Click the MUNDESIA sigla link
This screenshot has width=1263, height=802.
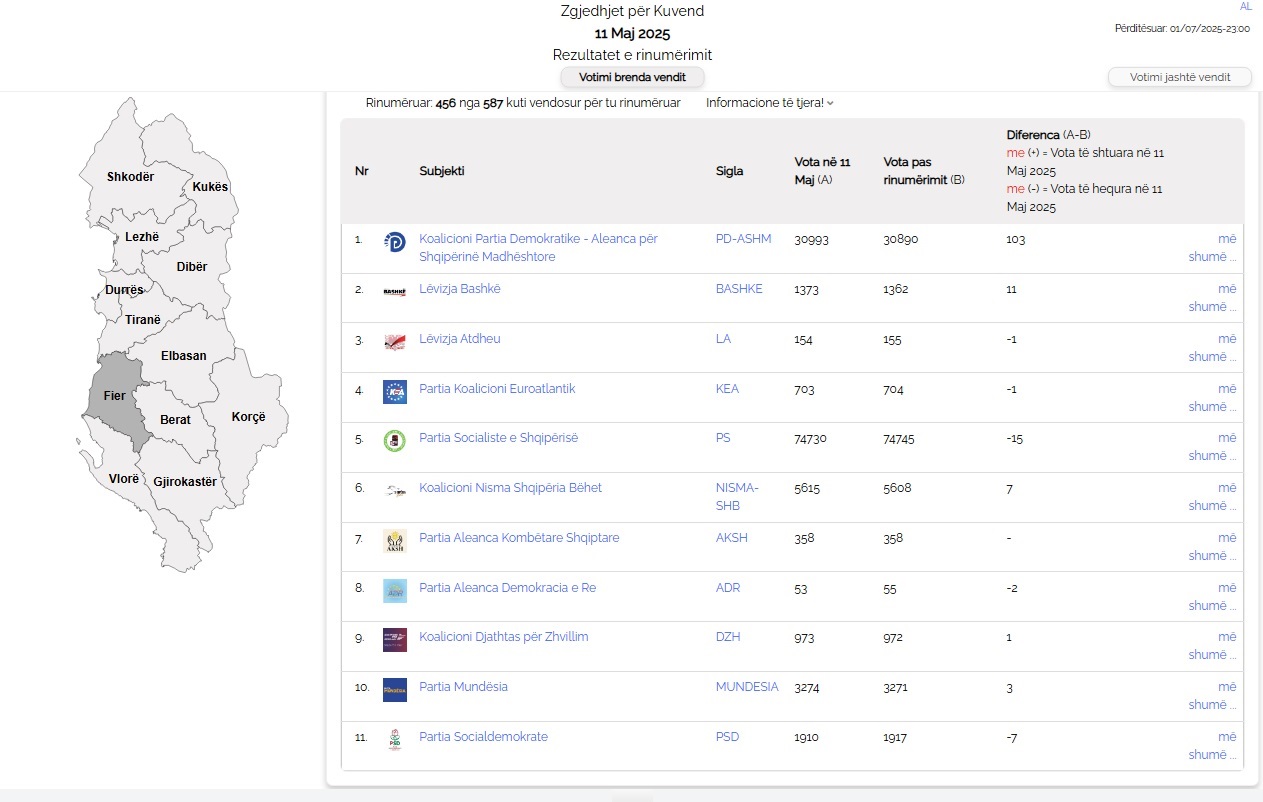pyautogui.click(x=747, y=687)
